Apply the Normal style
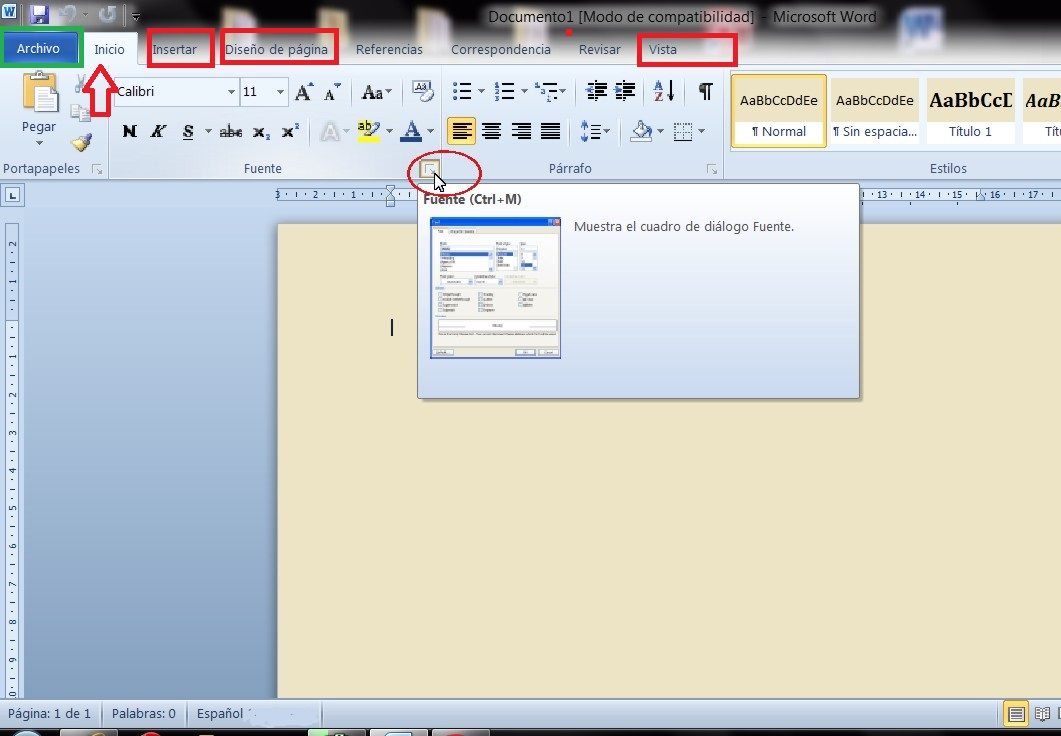The height and width of the screenshot is (736, 1061). [x=779, y=112]
